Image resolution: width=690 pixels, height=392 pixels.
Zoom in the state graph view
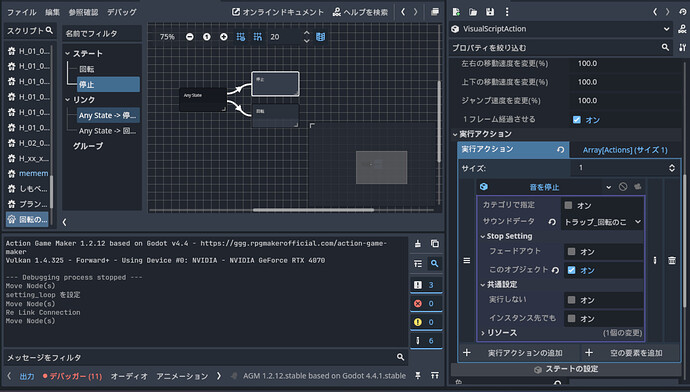coord(224,37)
